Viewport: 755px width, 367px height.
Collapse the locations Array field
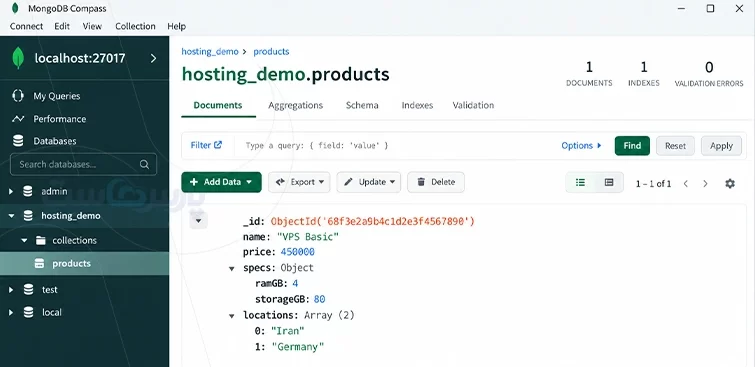click(232, 316)
